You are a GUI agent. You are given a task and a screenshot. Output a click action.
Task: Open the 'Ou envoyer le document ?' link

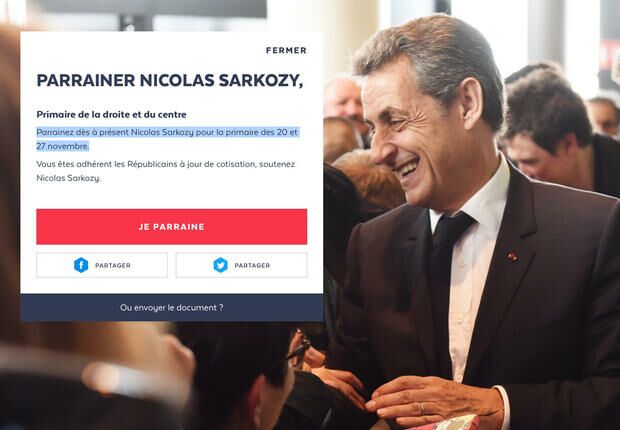click(x=172, y=307)
